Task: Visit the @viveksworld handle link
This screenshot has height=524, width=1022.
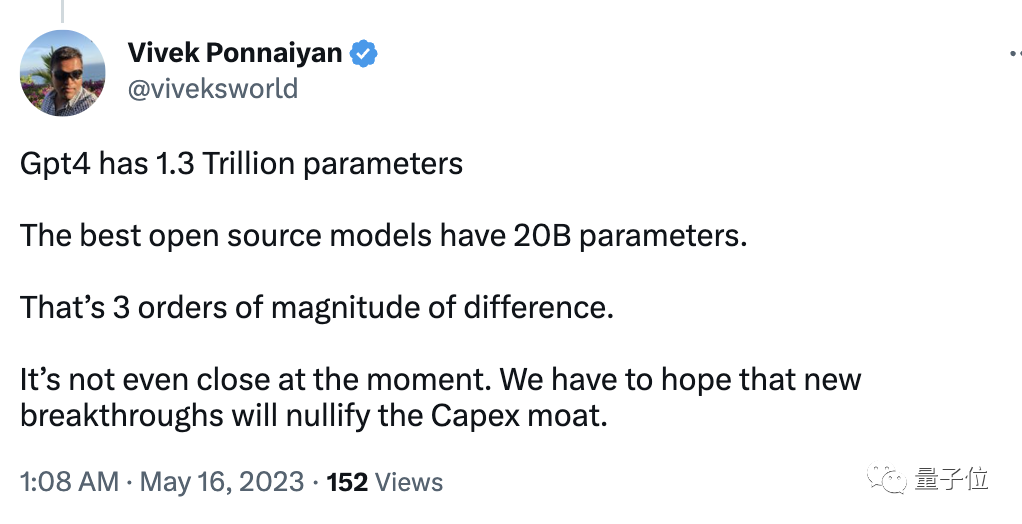Action: point(212,89)
